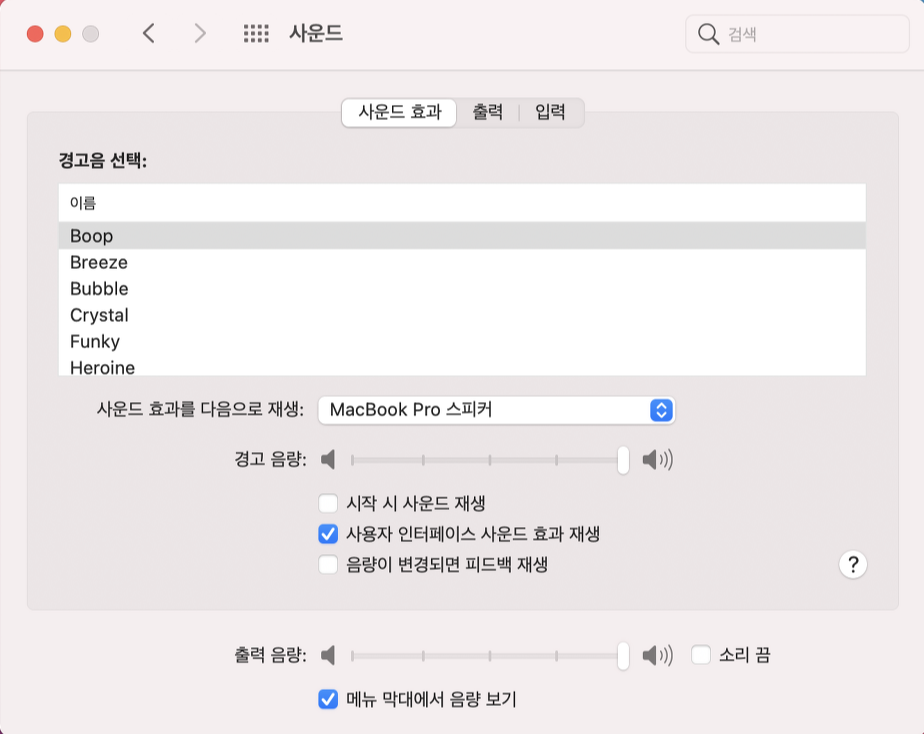Viewport: 924px width, 734px height.
Task: Switch to the 사운드 효과 tab
Action: pyautogui.click(x=399, y=112)
